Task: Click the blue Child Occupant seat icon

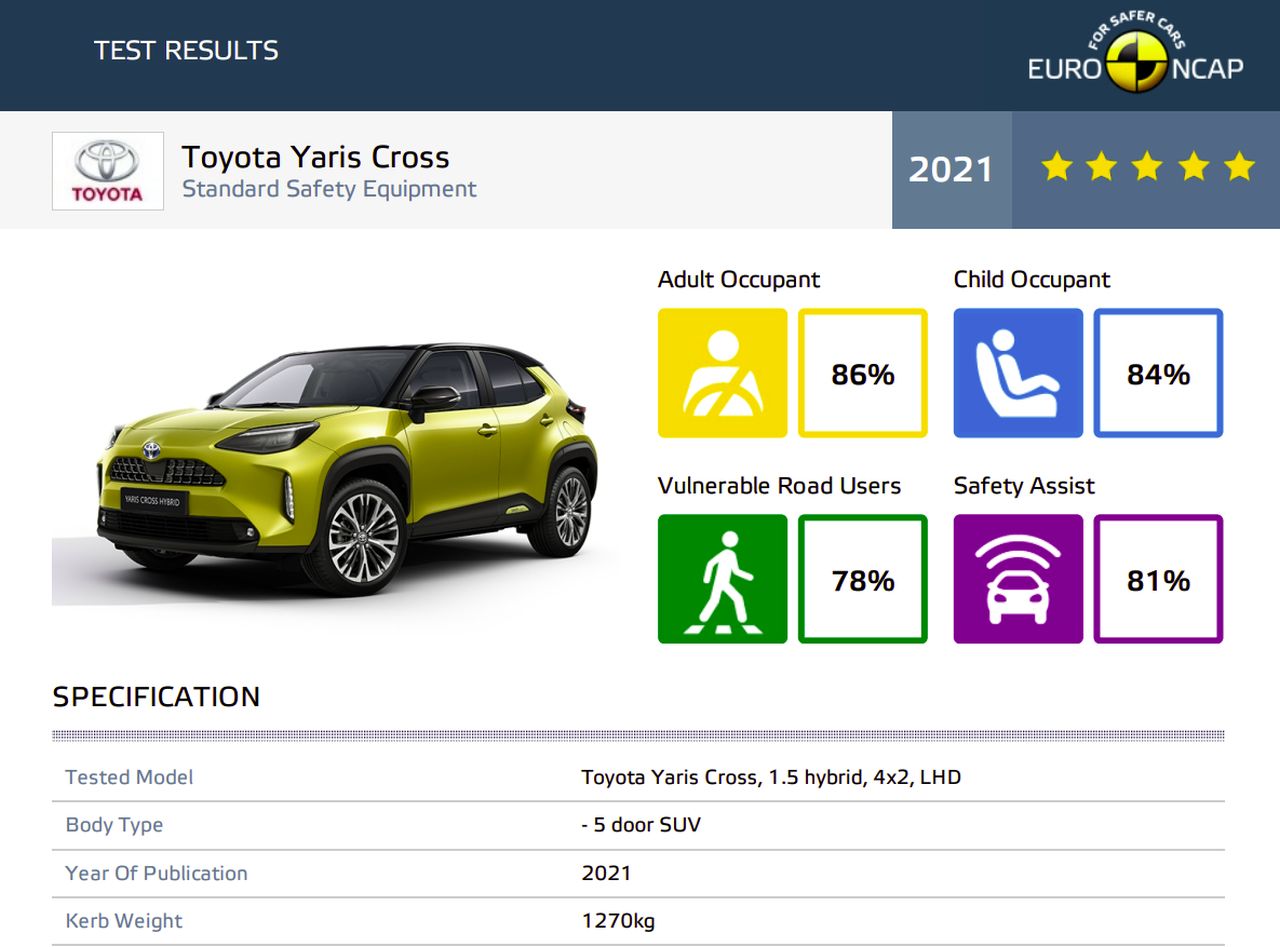Action: coord(1018,373)
